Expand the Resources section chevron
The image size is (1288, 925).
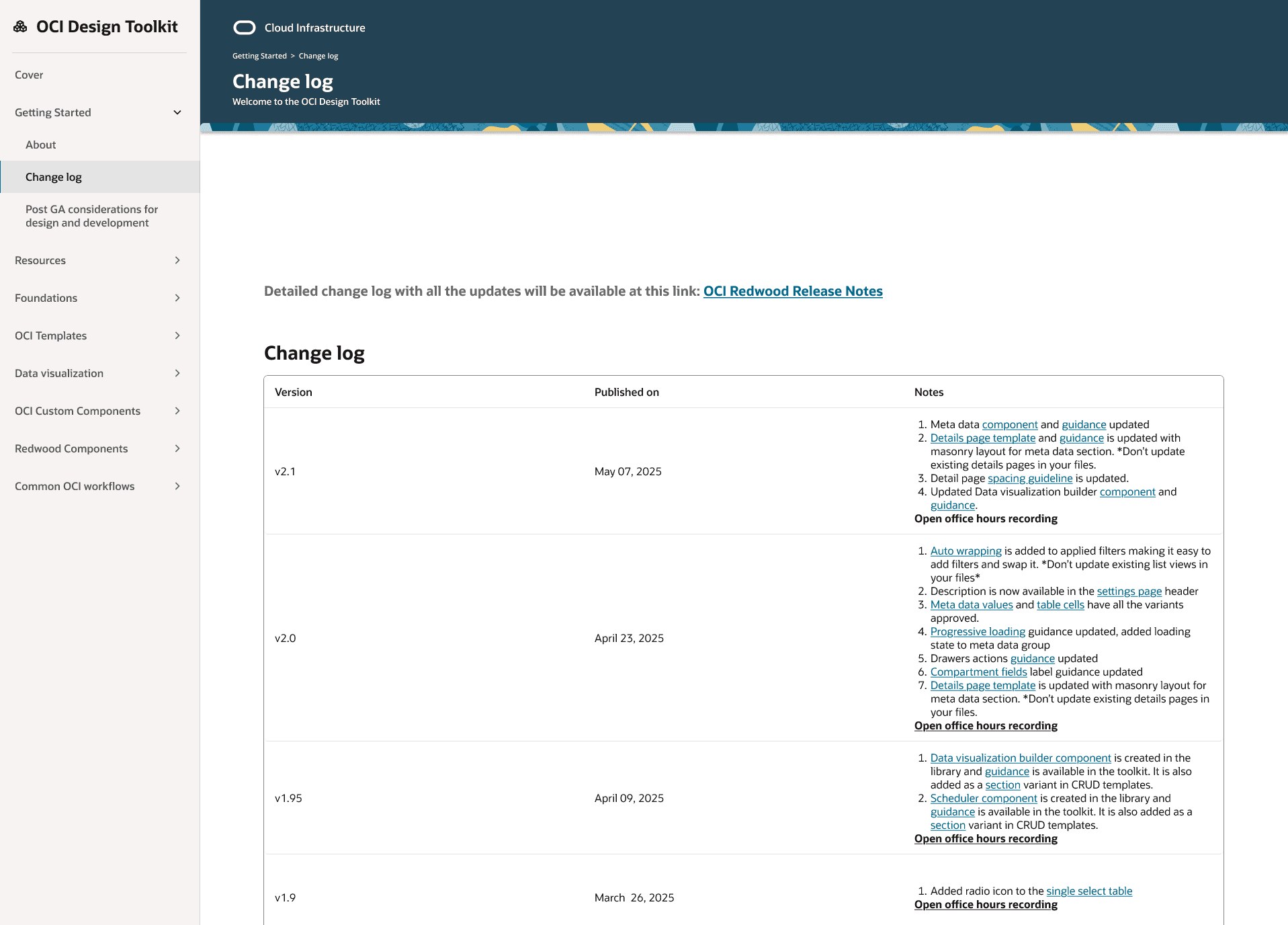point(177,260)
